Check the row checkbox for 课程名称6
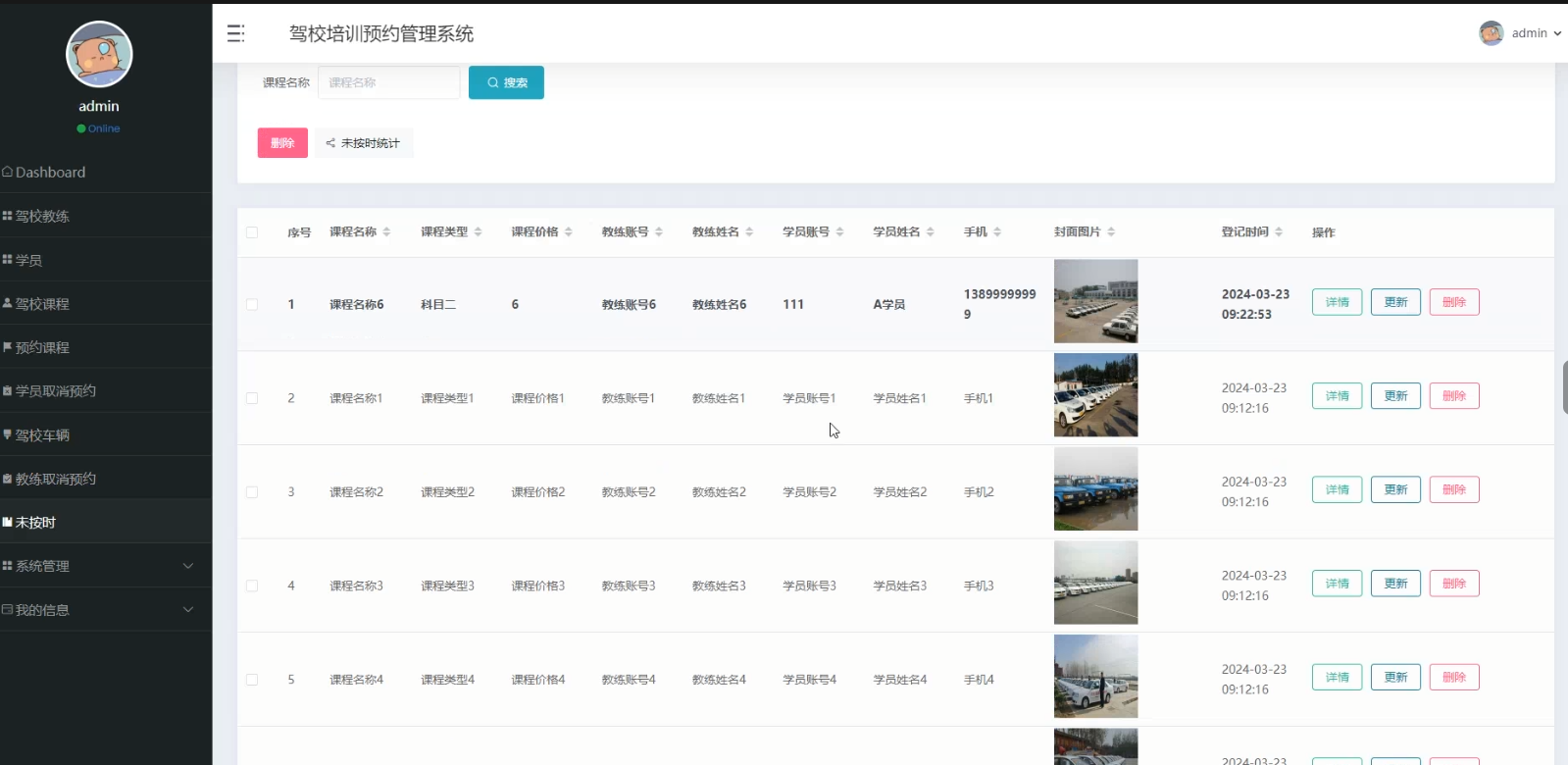This screenshot has width=1568, height=765. [x=252, y=305]
